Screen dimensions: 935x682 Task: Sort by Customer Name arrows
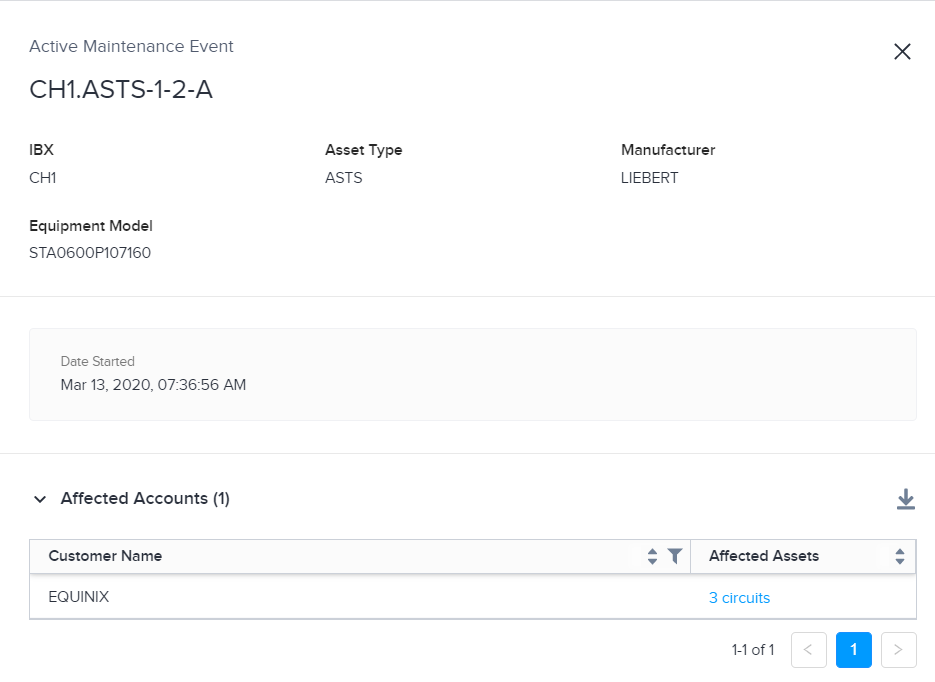(x=652, y=556)
